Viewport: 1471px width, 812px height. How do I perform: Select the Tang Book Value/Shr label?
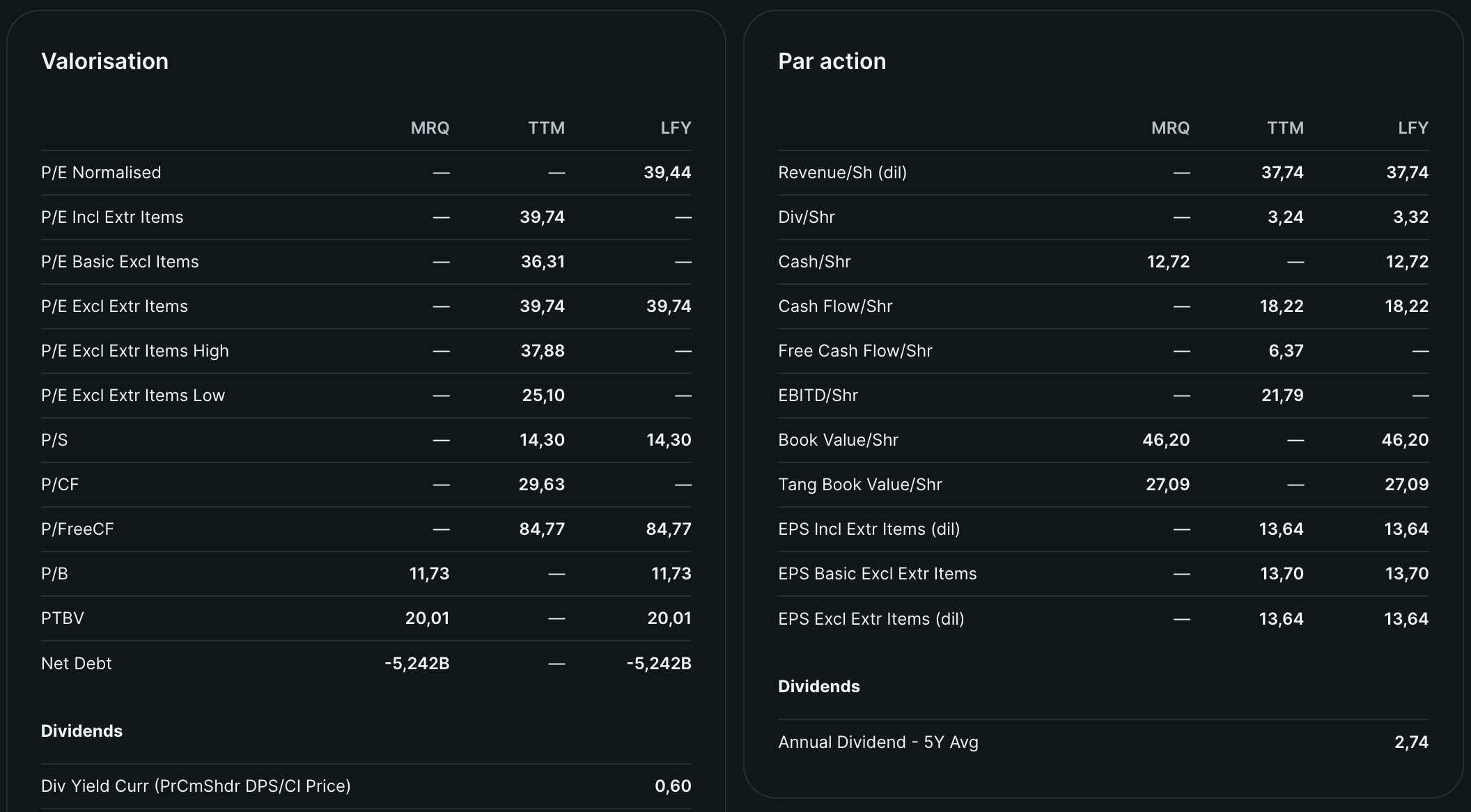pos(859,485)
